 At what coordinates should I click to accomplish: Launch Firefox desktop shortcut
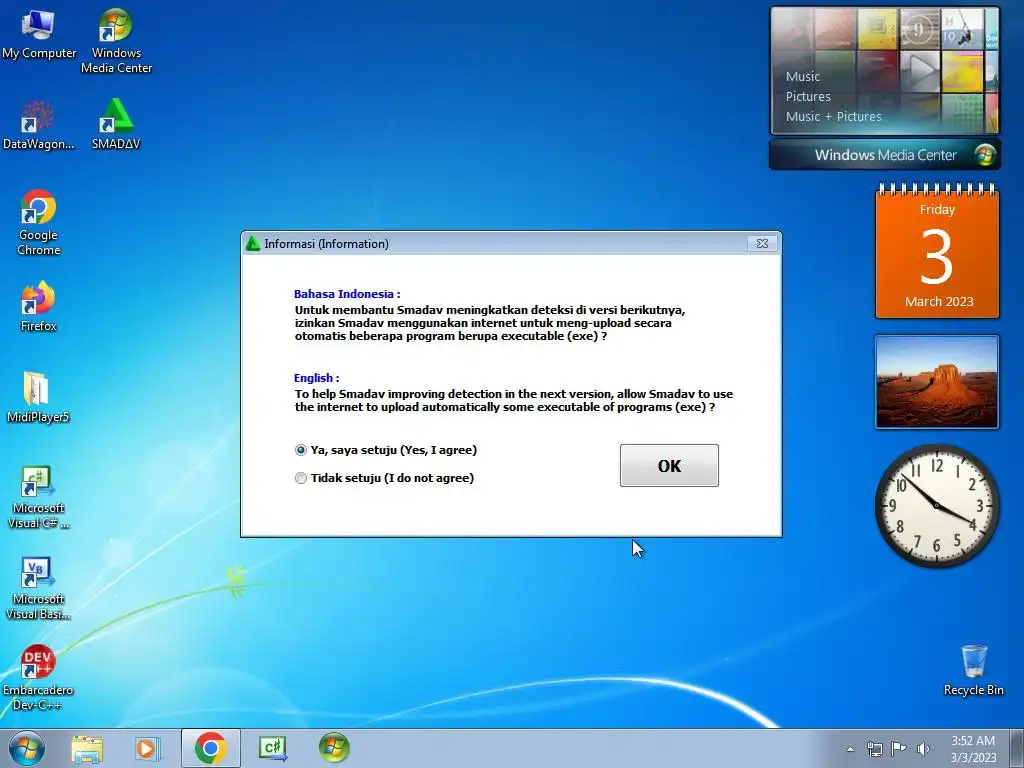38,306
